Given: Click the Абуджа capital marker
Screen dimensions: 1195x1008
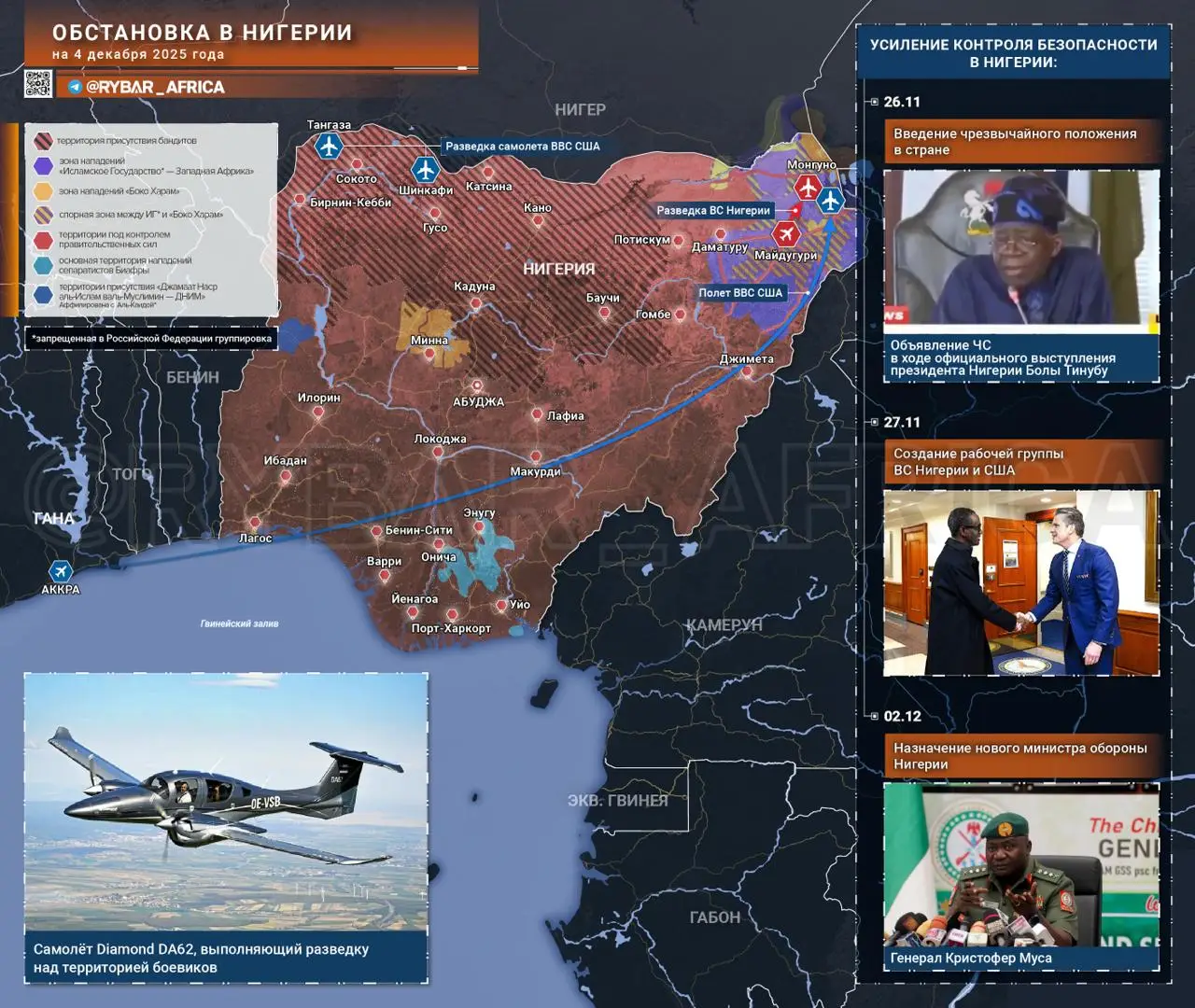Looking at the screenshot, I should tap(477, 385).
